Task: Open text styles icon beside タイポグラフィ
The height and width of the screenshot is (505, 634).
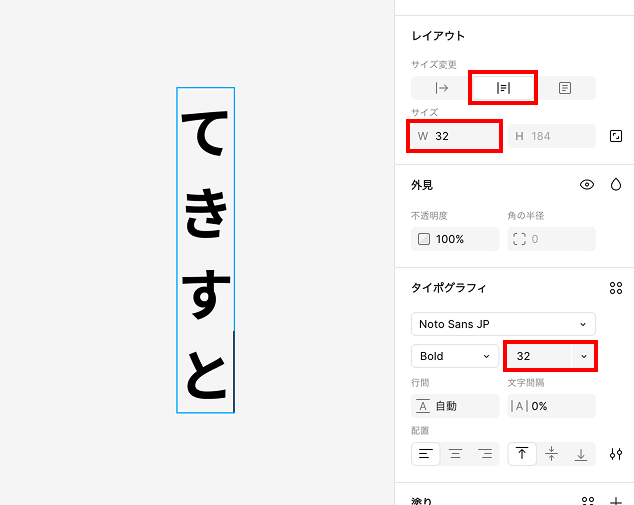Action: pyautogui.click(x=616, y=288)
